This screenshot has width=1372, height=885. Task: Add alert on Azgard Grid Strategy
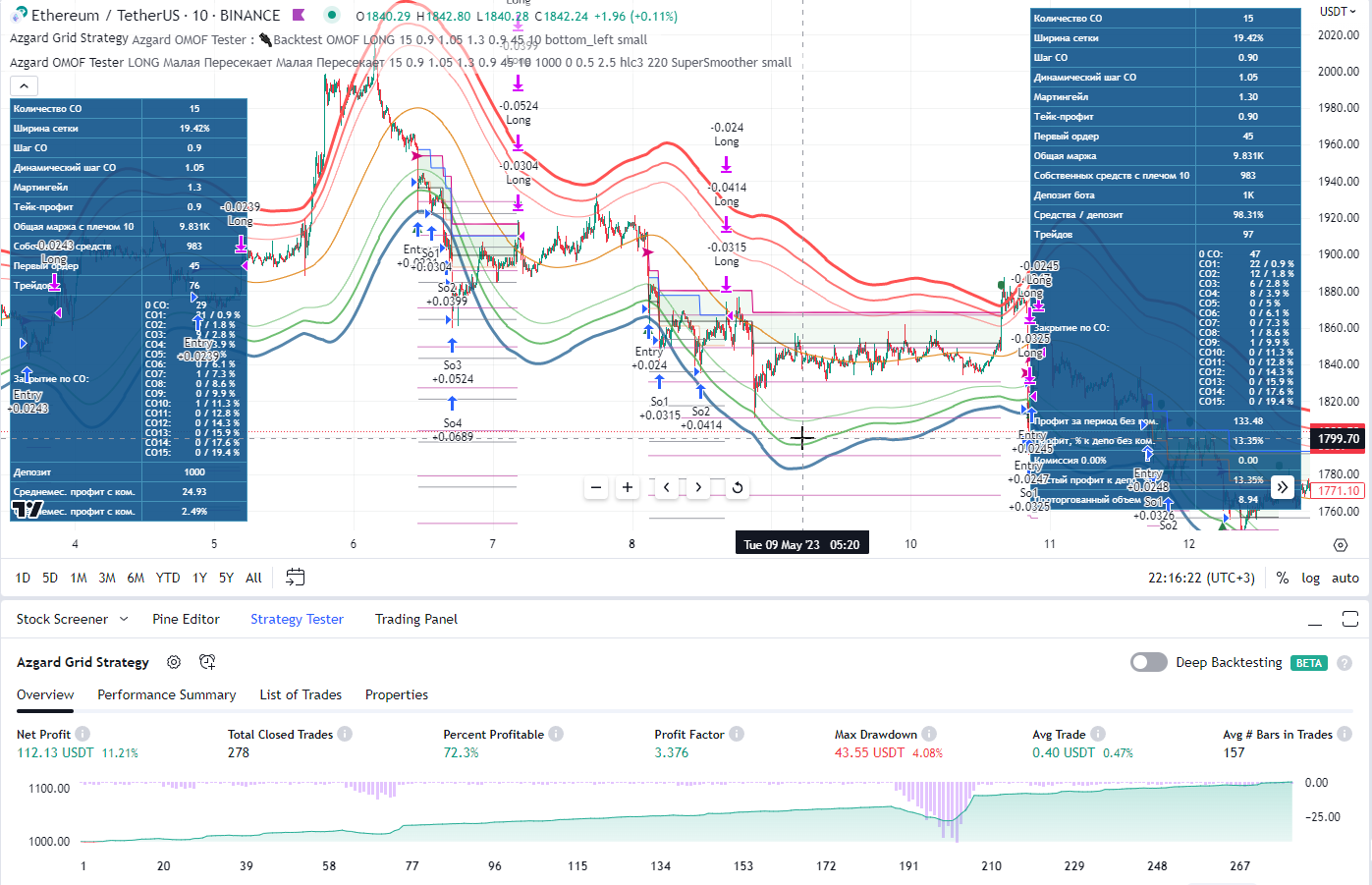click(x=207, y=662)
